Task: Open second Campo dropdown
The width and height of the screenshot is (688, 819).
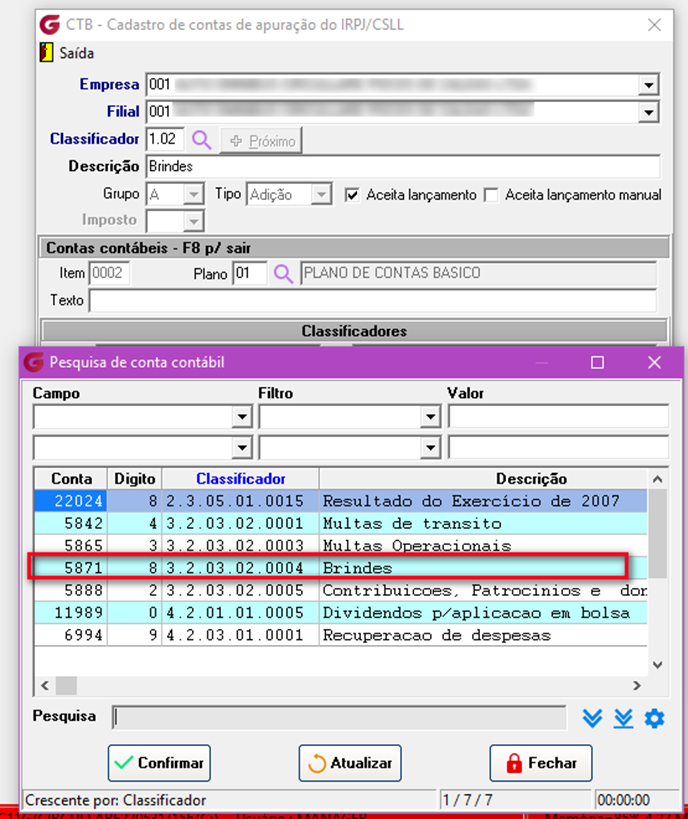Action: [x=242, y=448]
